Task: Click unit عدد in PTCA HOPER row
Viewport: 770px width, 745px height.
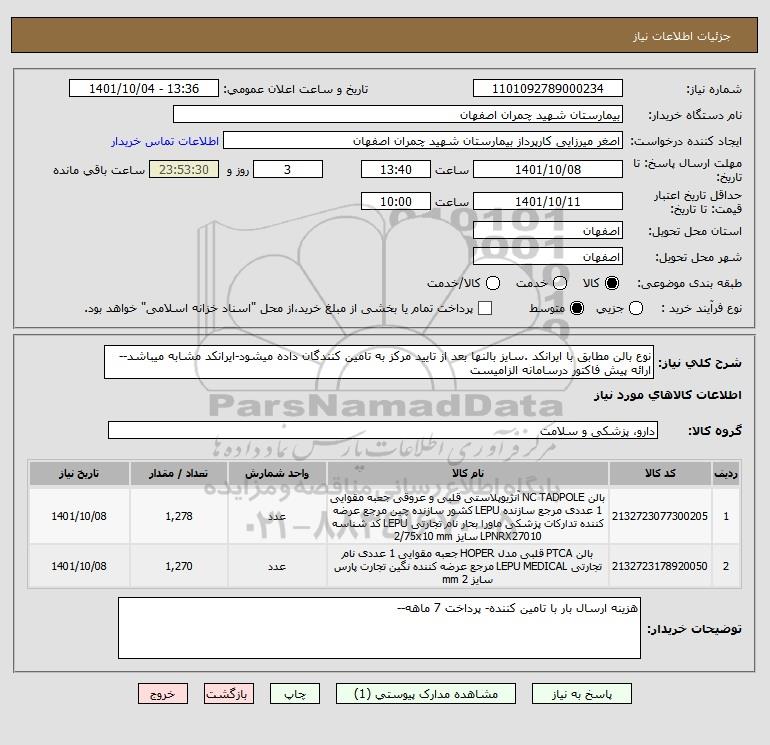Action: click(x=277, y=566)
